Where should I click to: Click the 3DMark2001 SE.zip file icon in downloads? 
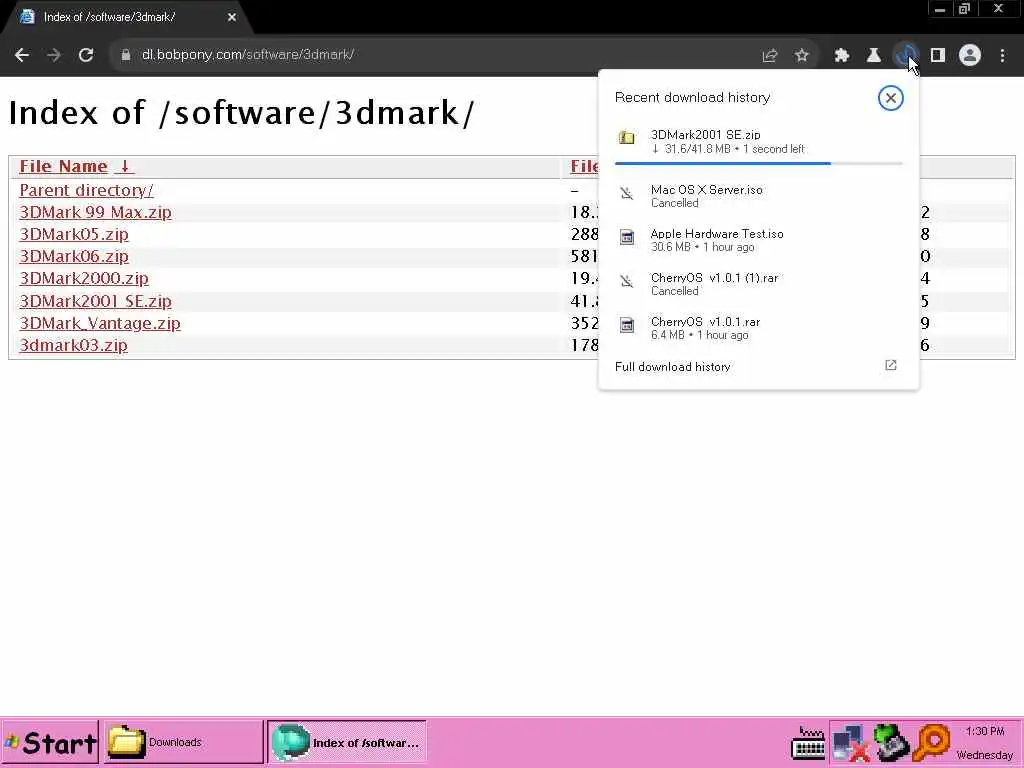coord(627,137)
